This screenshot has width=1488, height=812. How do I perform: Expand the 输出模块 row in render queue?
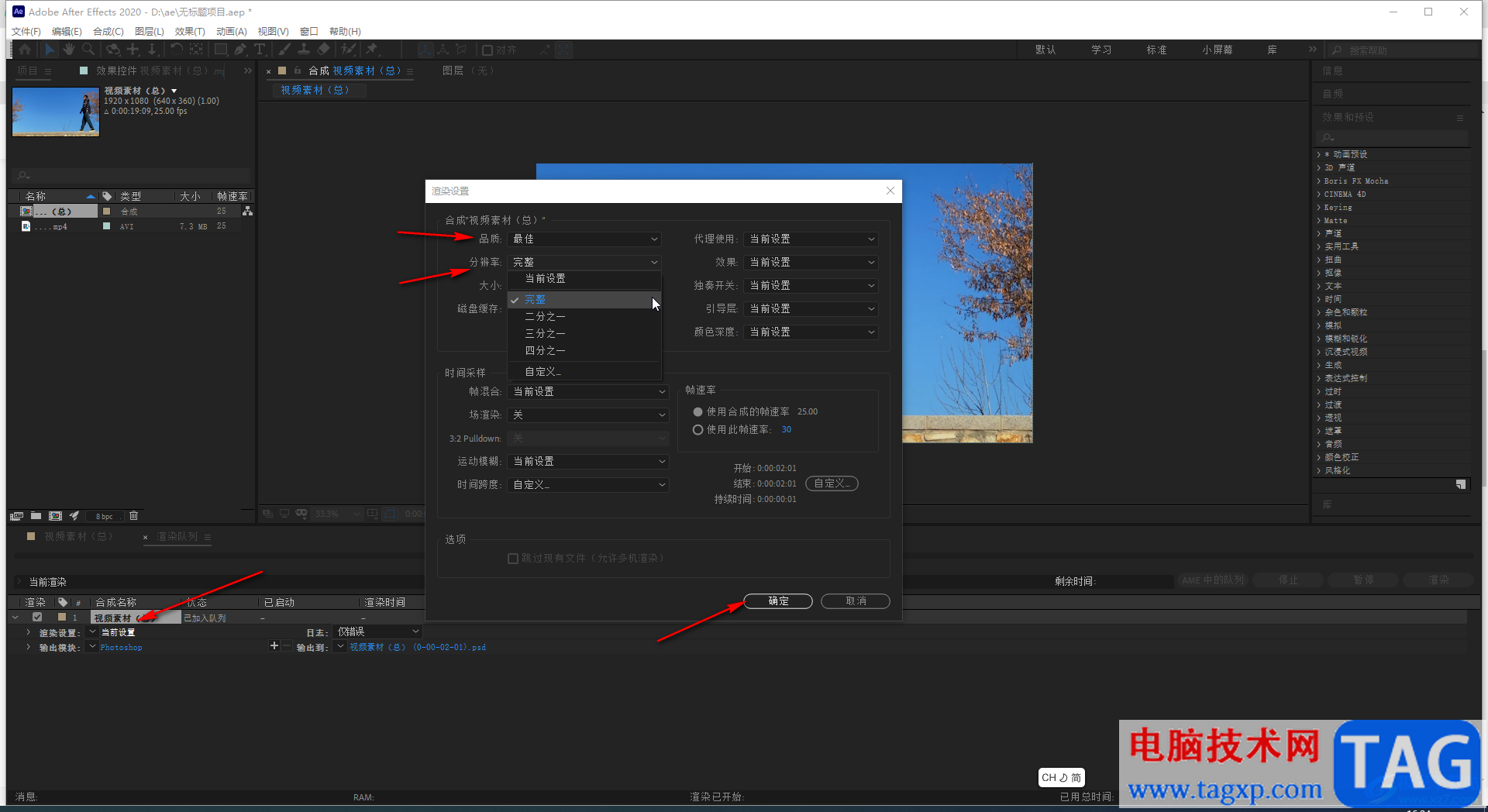pos(29,647)
